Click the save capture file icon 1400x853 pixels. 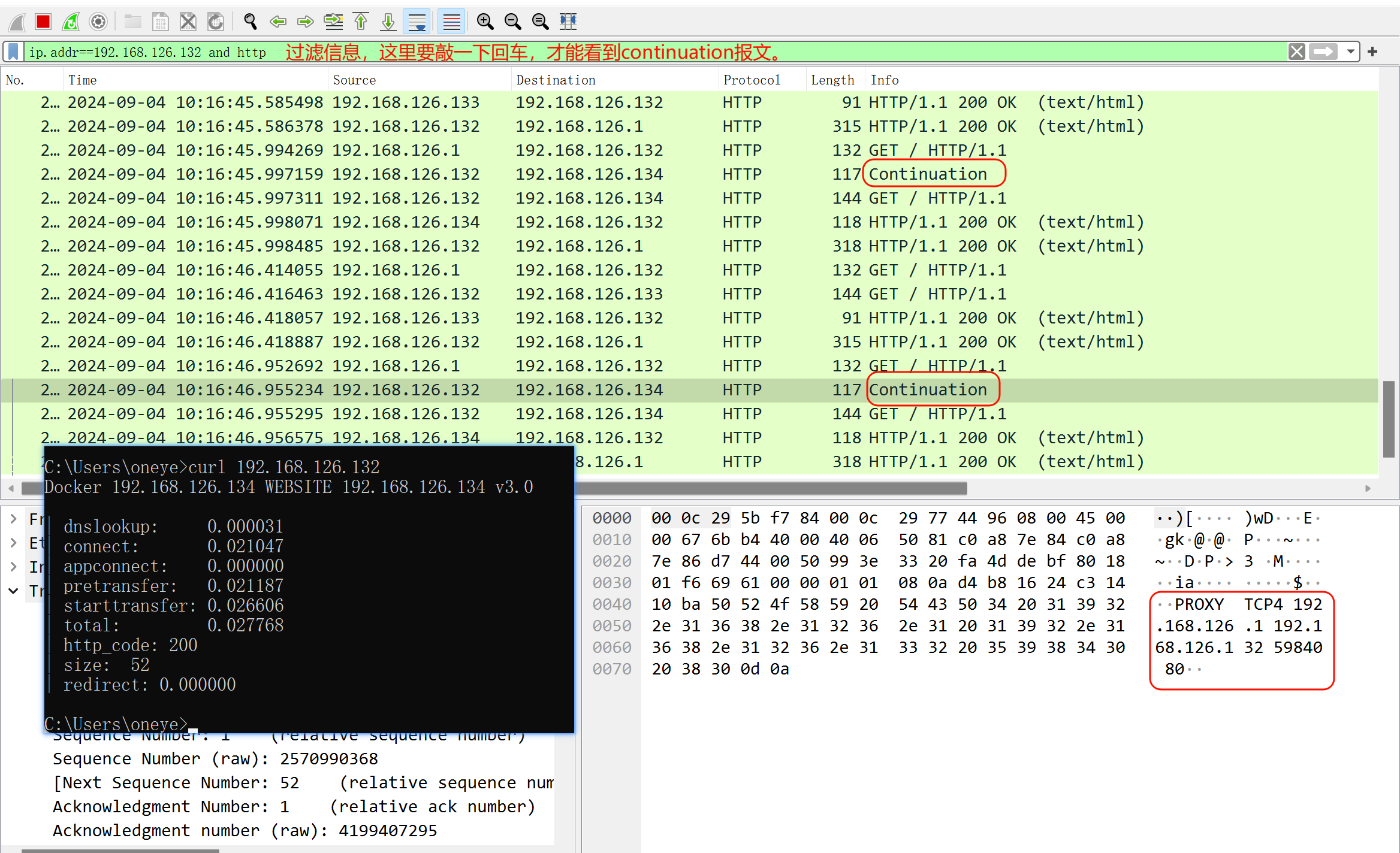[x=161, y=17]
